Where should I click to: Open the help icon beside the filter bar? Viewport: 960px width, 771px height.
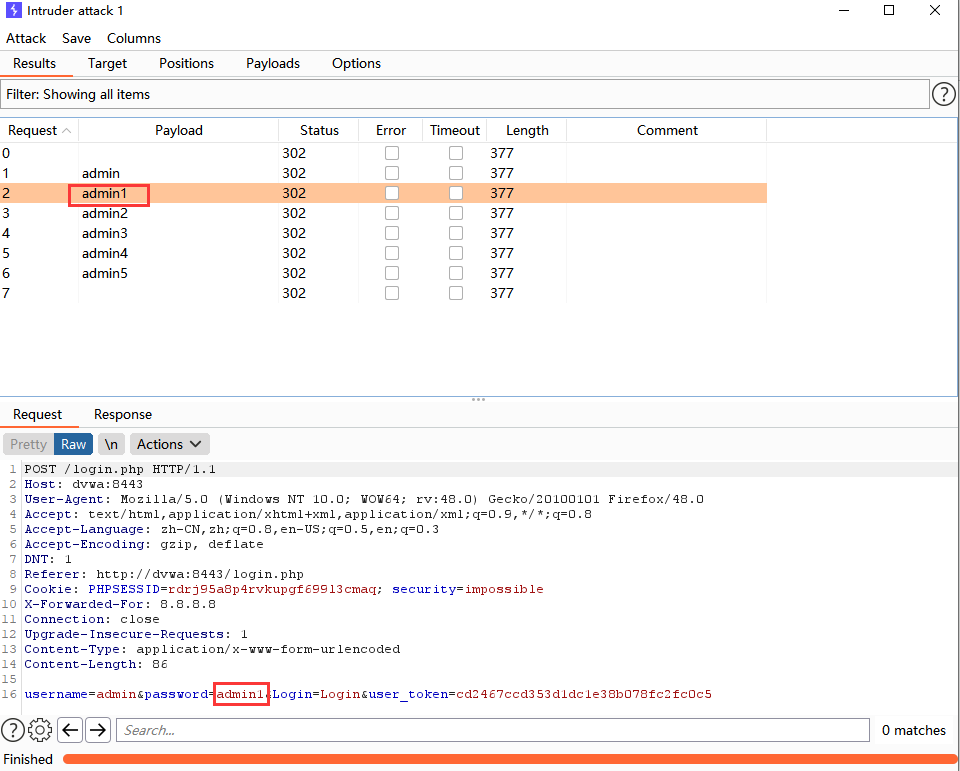(x=943, y=93)
